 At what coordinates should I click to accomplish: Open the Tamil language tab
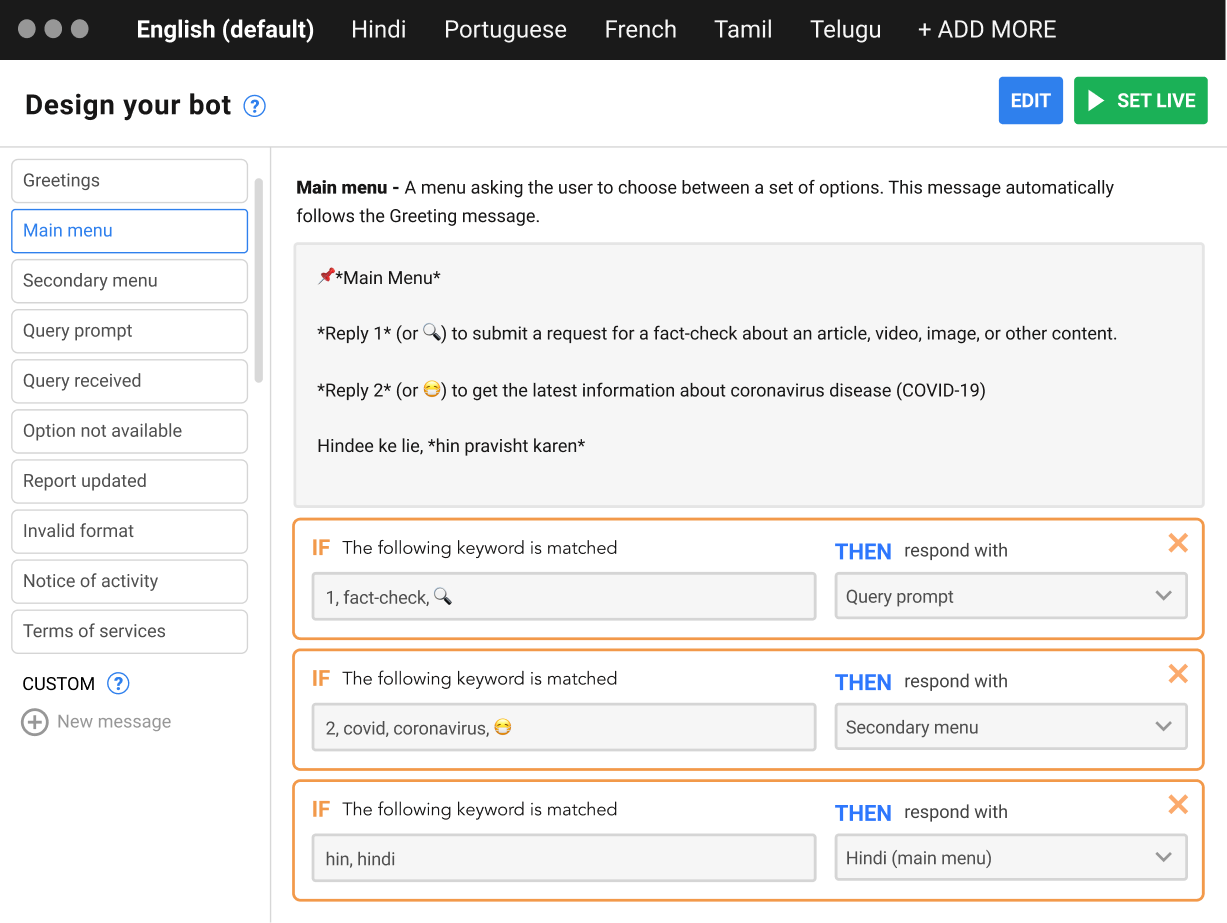pos(743,30)
